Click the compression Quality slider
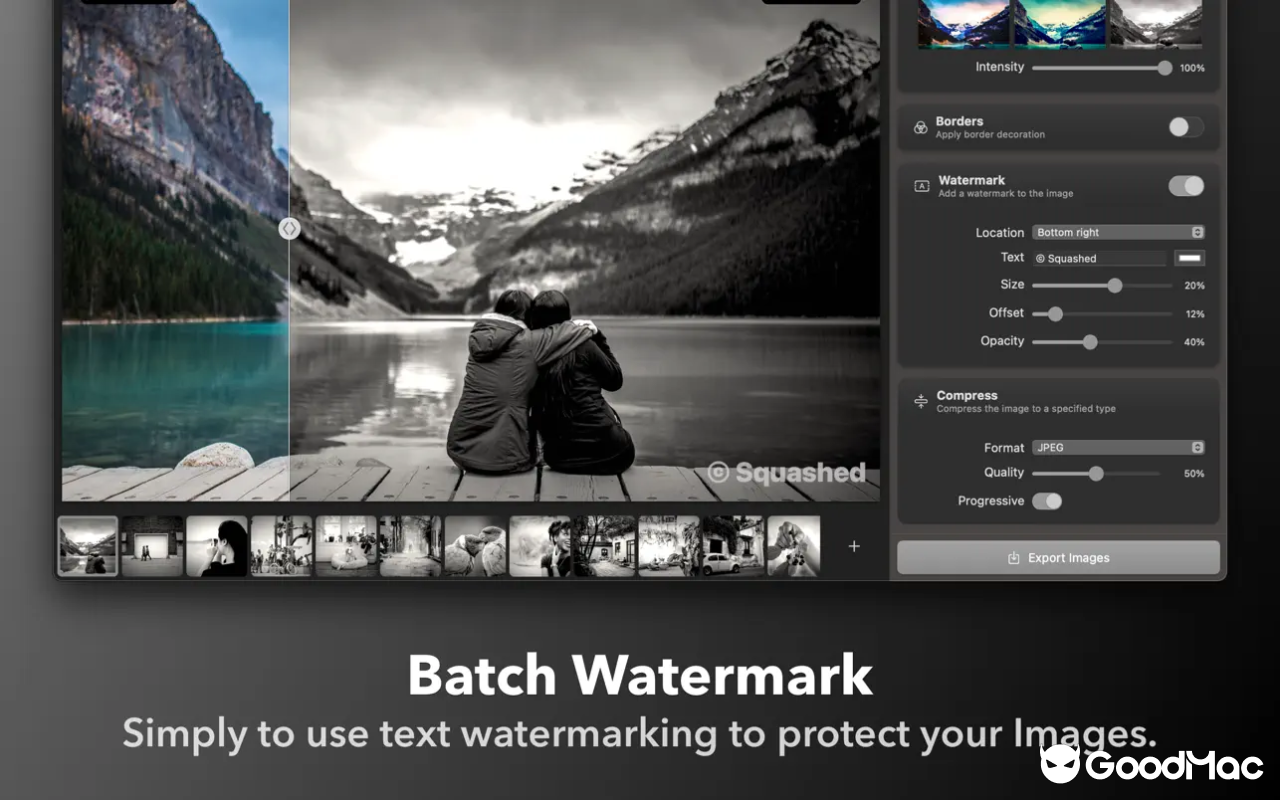 (1096, 473)
